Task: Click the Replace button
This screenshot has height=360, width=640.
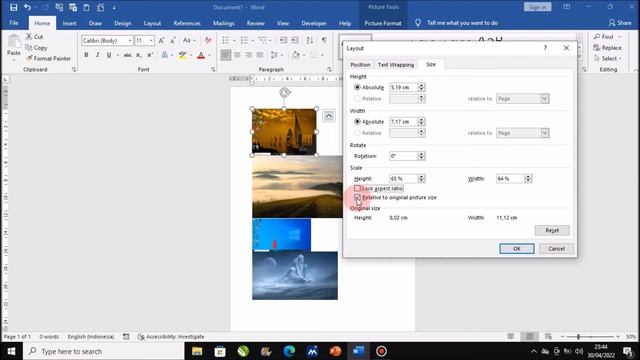Action: (608, 47)
